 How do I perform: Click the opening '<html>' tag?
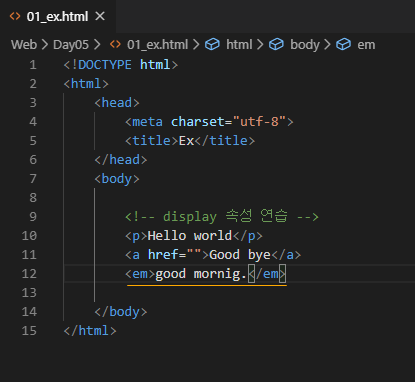86,84
